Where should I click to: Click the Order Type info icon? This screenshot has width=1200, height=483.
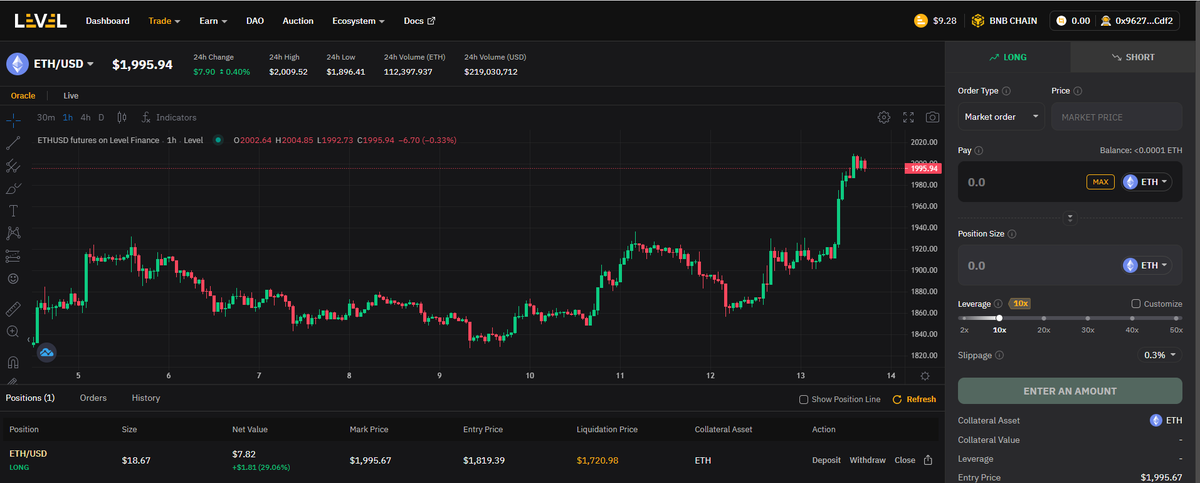click(x=1007, y=91)
